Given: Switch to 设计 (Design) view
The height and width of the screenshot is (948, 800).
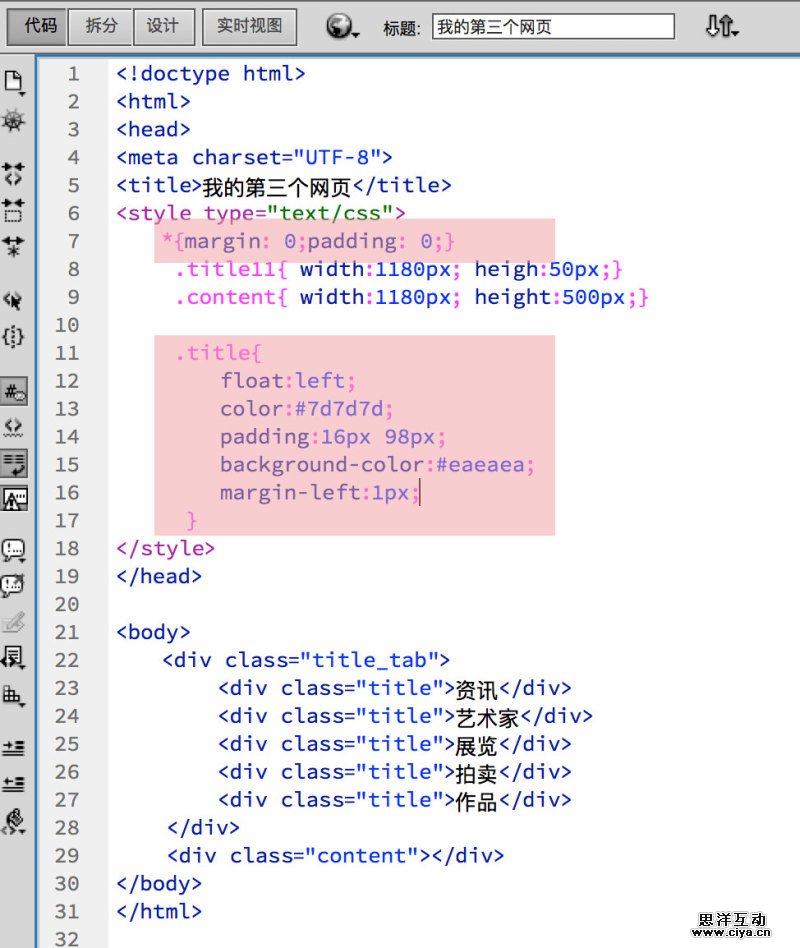Looking at the screenshot, I should click(x=162, y=27).
